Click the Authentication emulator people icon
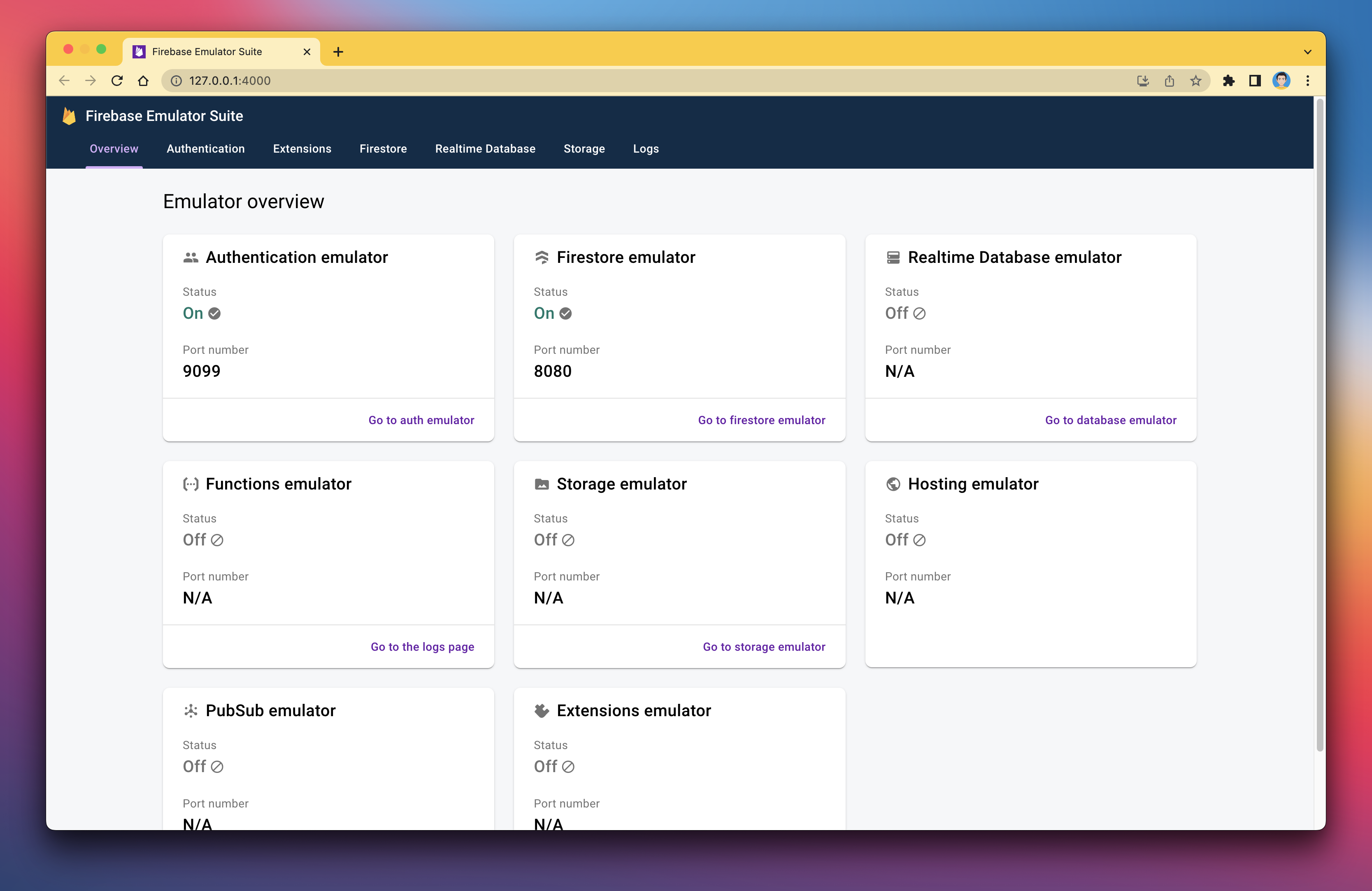The image size is (1372, 891). (191, 258)
